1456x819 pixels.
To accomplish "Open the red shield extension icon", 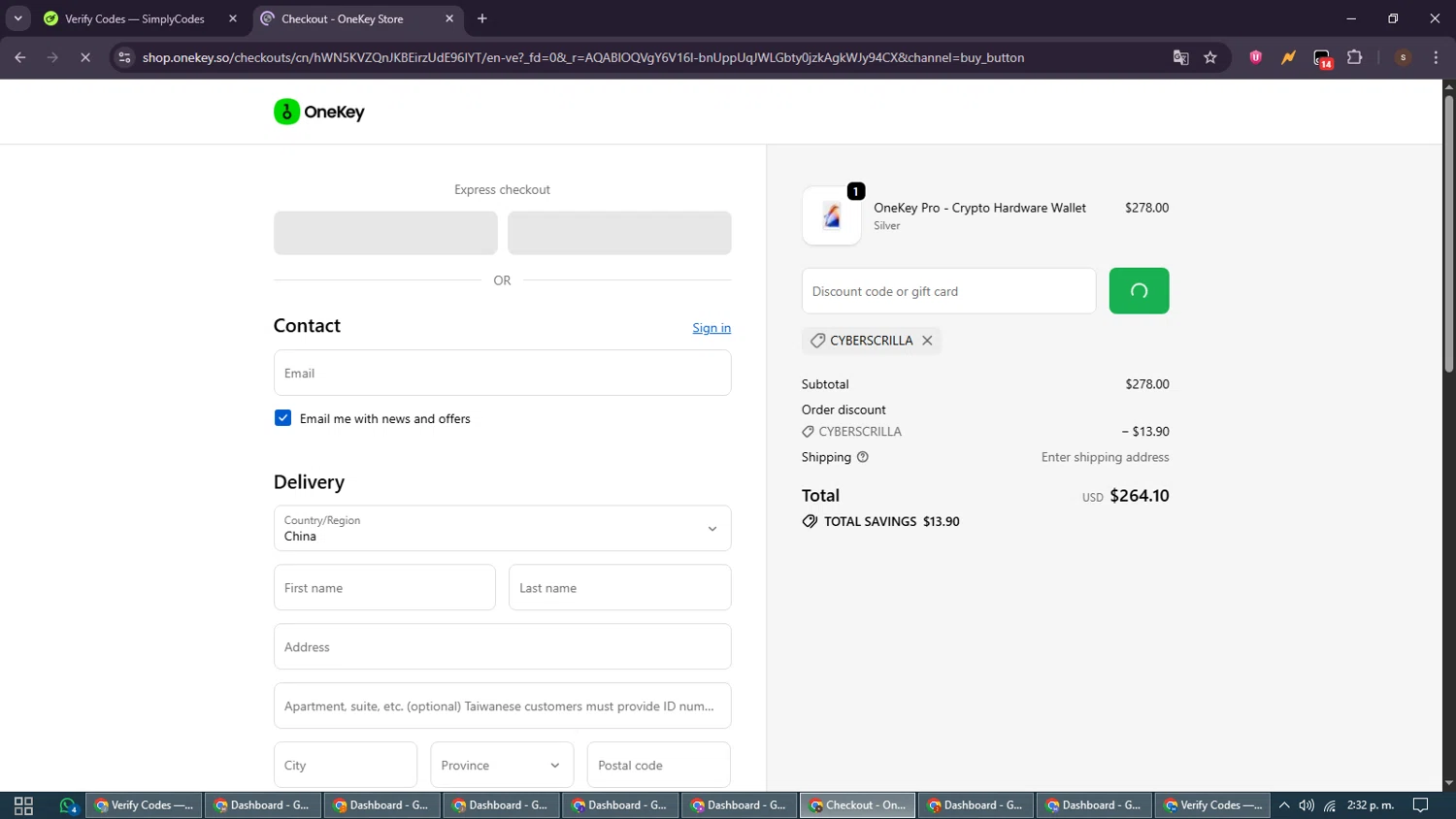I will coord(1255,57).
